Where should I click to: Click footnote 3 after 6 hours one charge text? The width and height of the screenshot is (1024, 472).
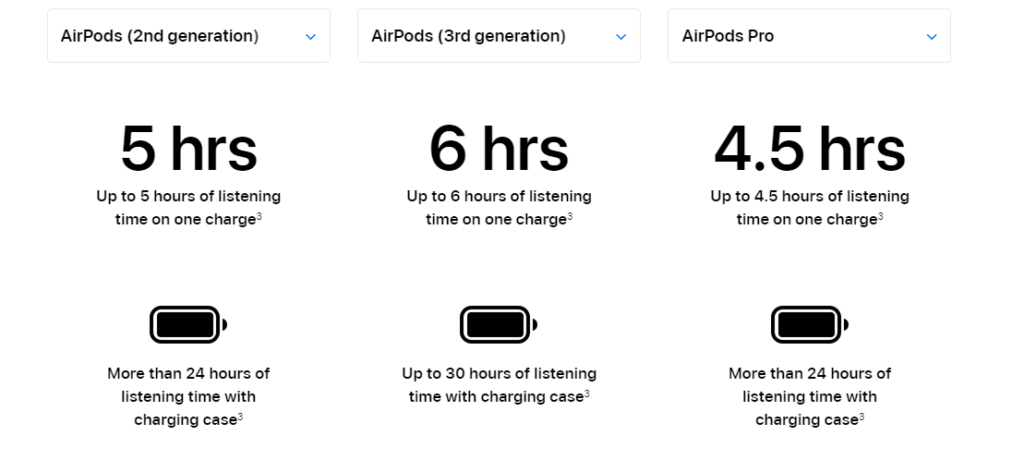[x=569, y=216]
